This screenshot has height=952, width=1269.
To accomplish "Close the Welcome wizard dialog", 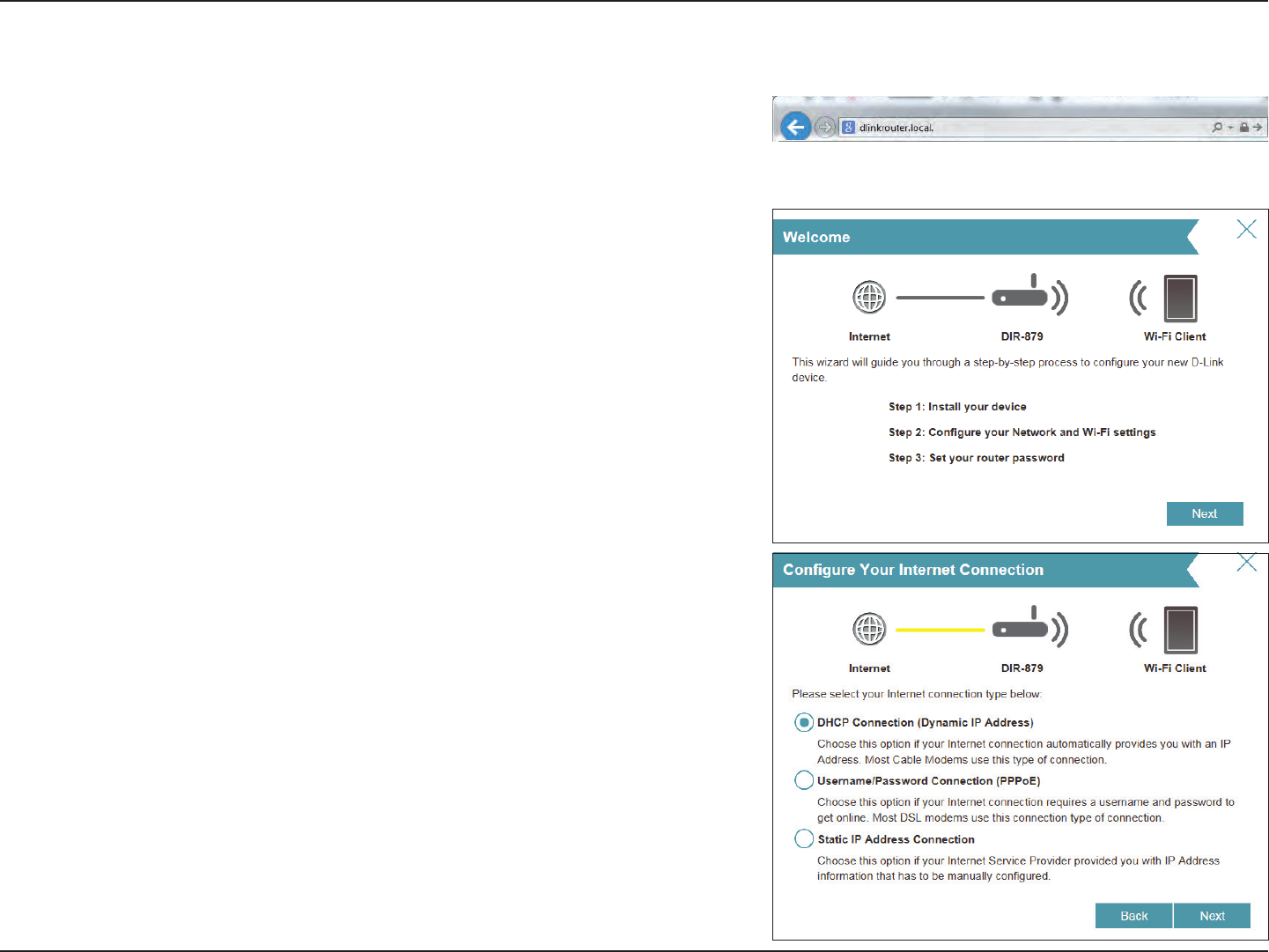I will click(x=1247, y=229).
